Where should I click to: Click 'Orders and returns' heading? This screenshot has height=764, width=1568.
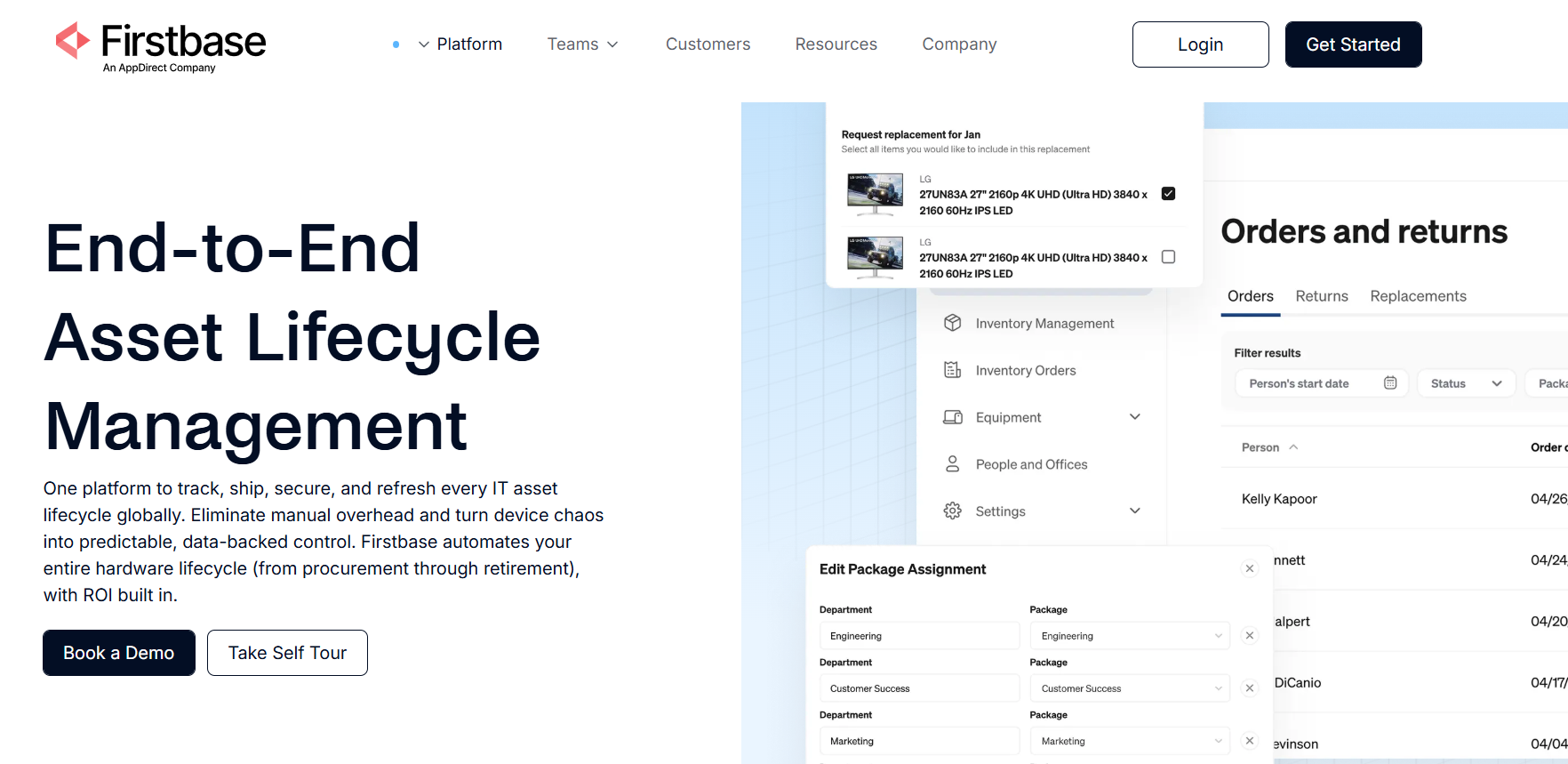pos(1364,231)
